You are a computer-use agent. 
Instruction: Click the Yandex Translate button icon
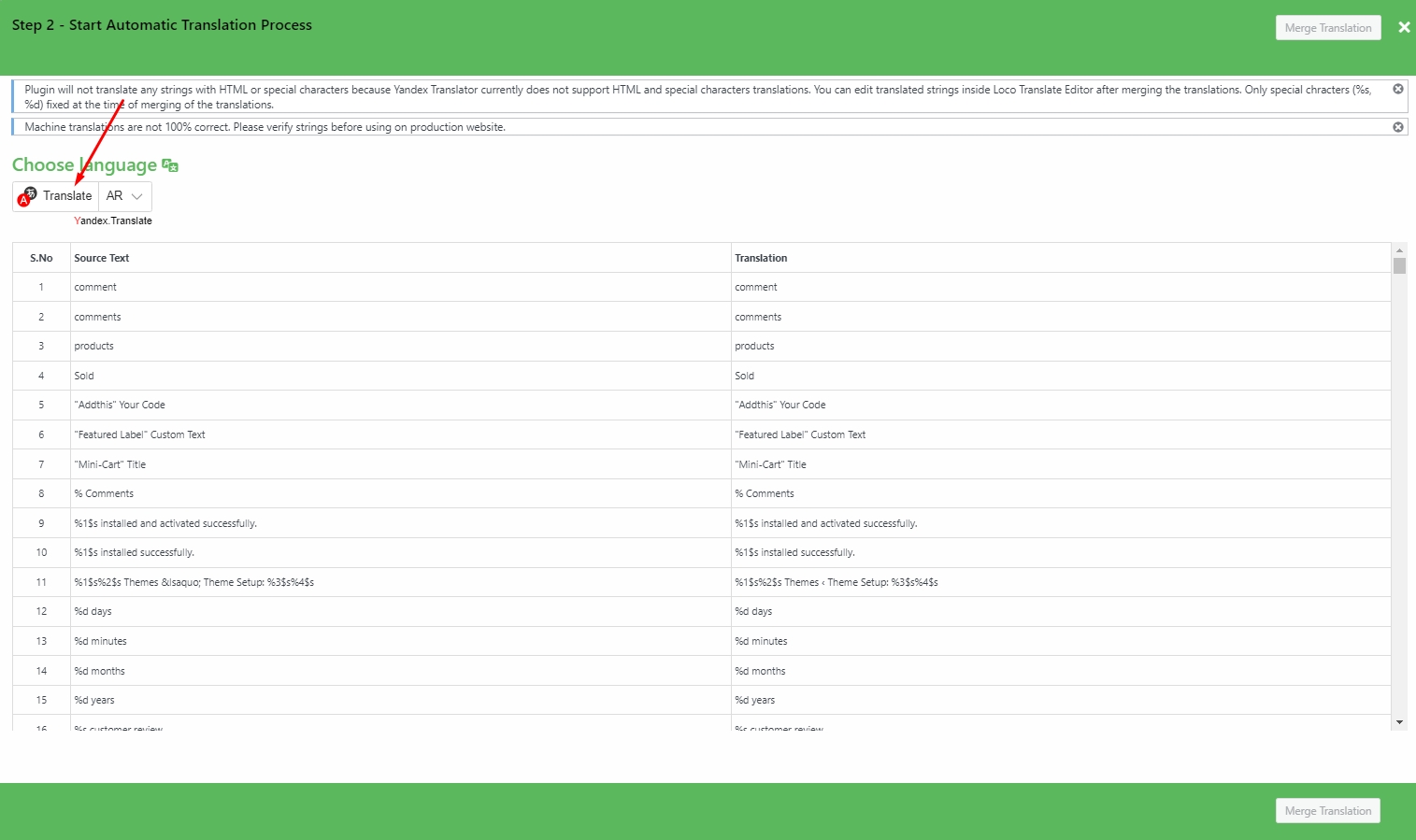(28, 196)
